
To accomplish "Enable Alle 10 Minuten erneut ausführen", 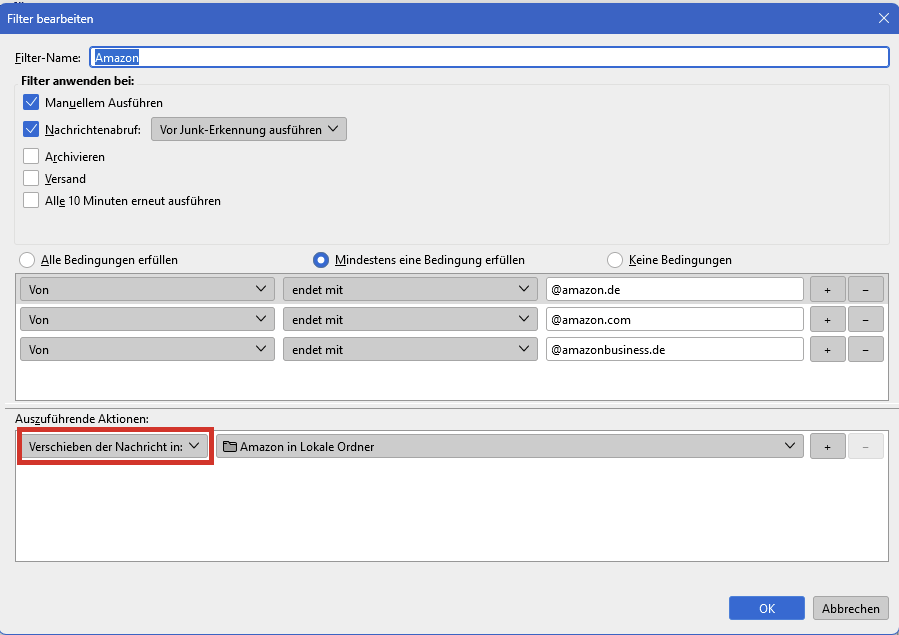I will 31,200.
